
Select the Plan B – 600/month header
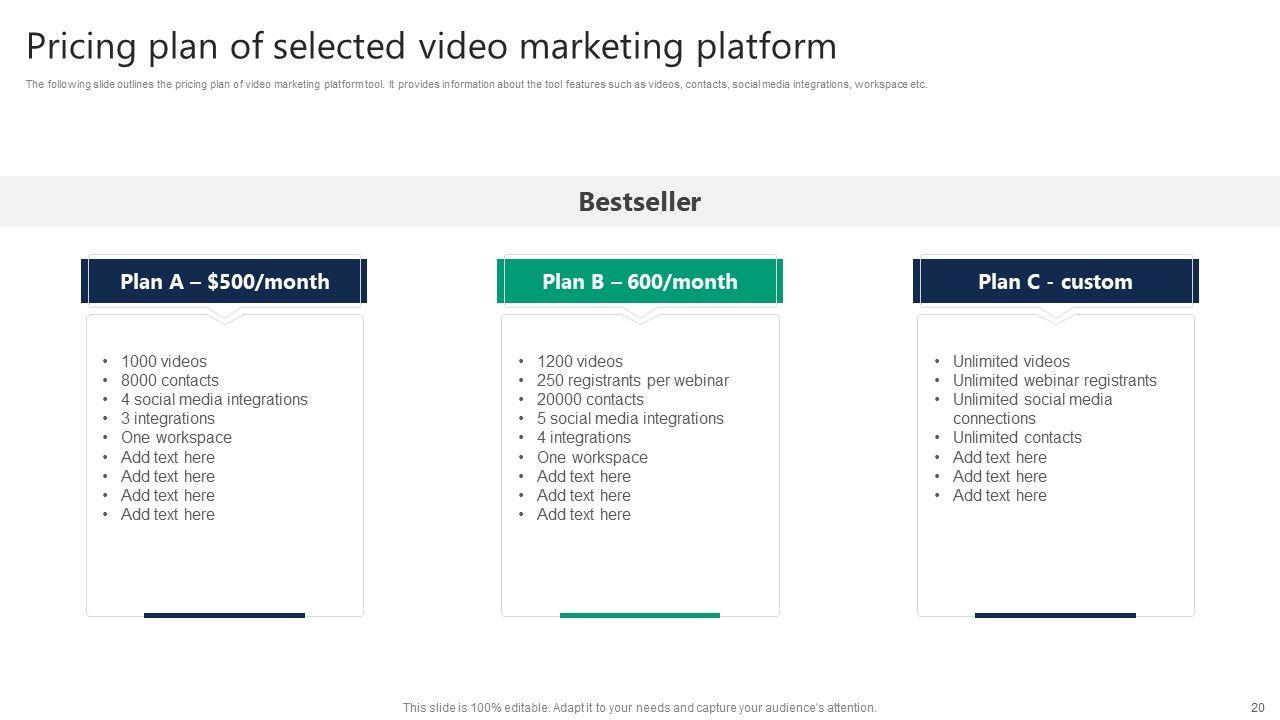point(639,282)
